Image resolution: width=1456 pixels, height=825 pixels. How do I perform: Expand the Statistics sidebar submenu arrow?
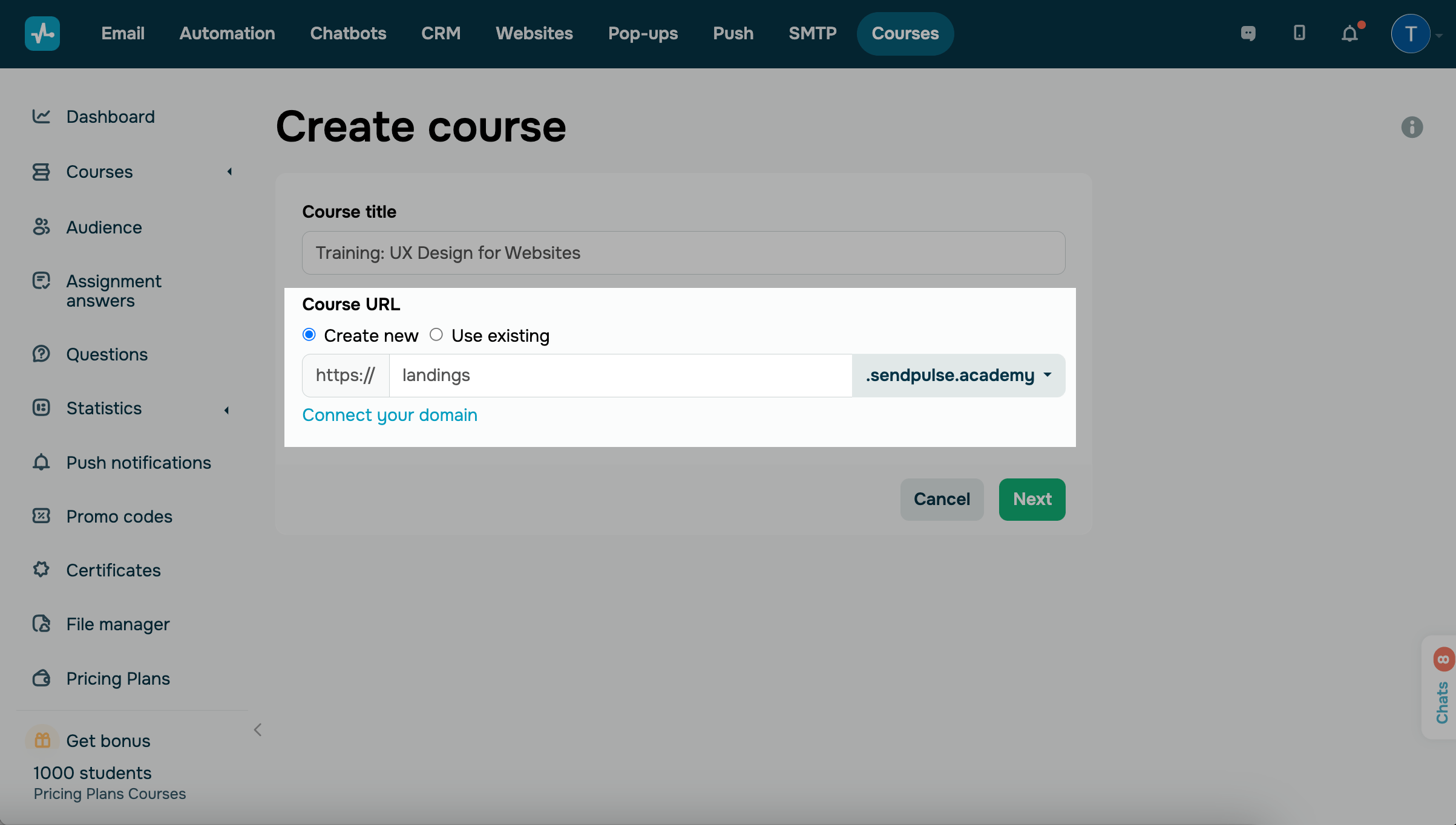[227, 410]
